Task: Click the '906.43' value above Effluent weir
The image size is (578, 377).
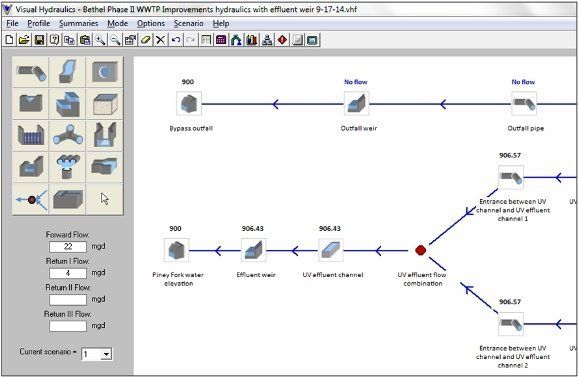Action: 253,229
